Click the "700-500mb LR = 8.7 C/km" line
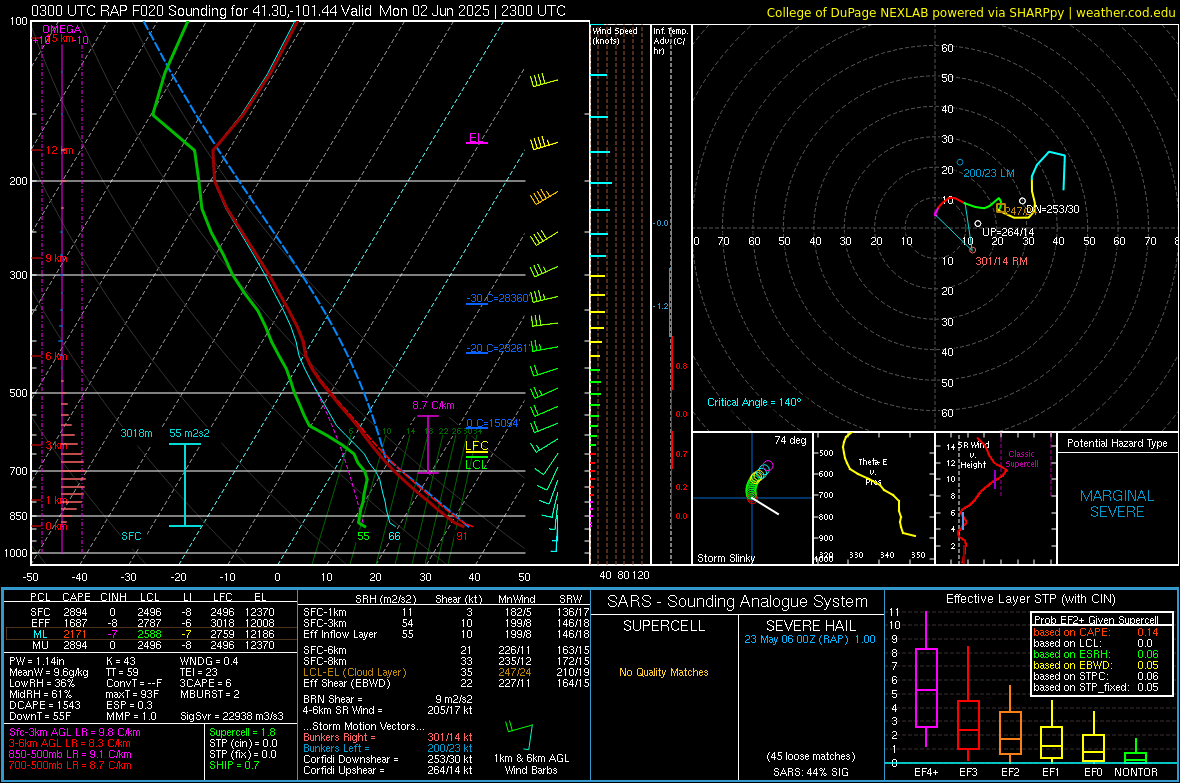Viewport: 1180px width, 783px height. pos(70,765)
